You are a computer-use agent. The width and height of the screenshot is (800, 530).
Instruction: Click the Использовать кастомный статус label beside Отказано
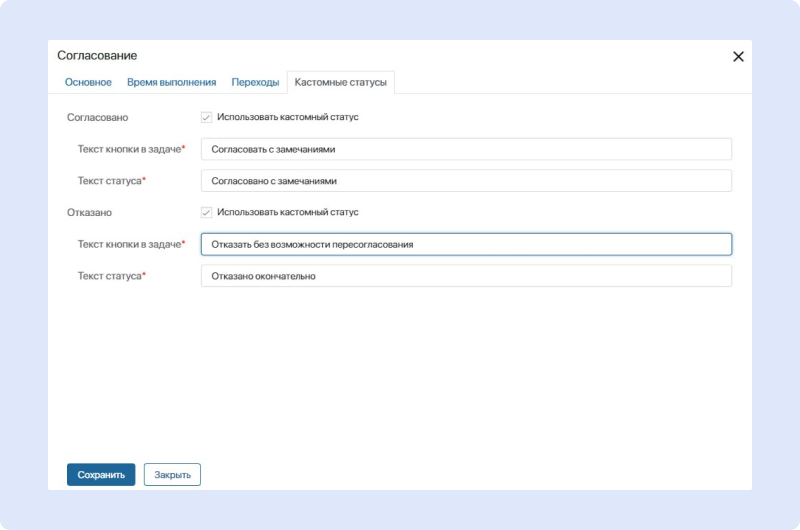click(x=287, y=212)
